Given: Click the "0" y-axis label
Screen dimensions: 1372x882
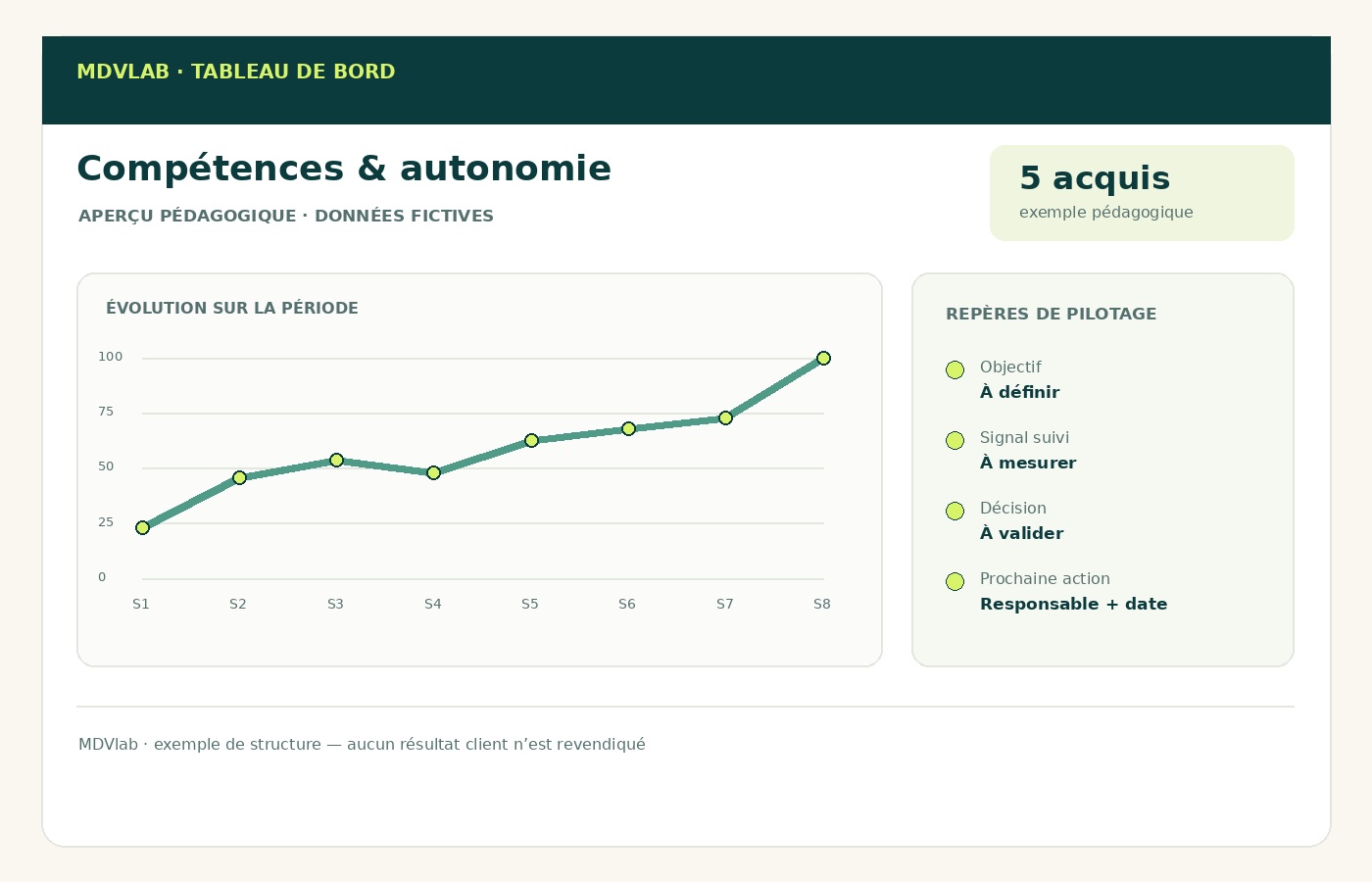Looking at the screenshot, I should pyautogui.click(x=102, y=577).
